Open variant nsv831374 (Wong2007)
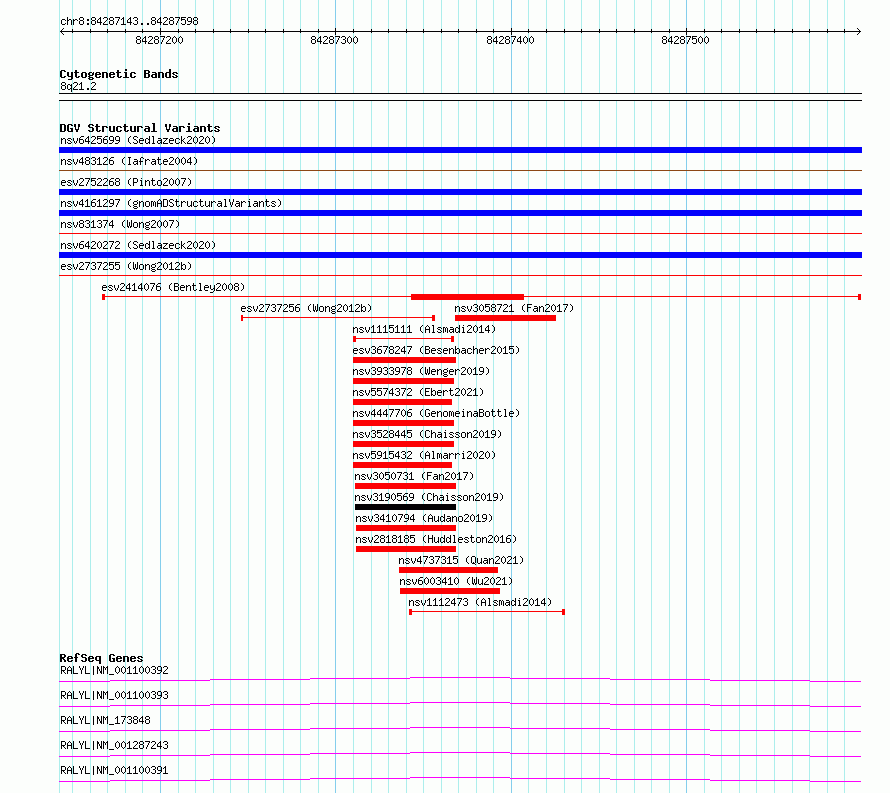This screenshot has height=793, width=890. tap(120, 224)
